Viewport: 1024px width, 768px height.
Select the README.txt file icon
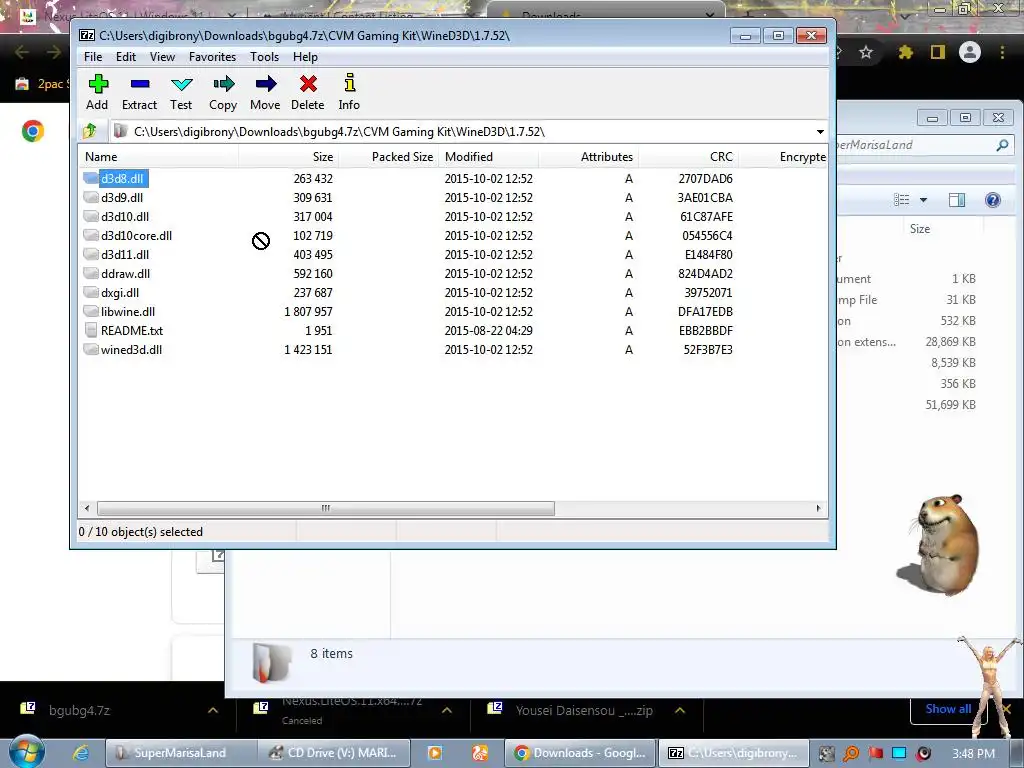(x=91, y=330)
